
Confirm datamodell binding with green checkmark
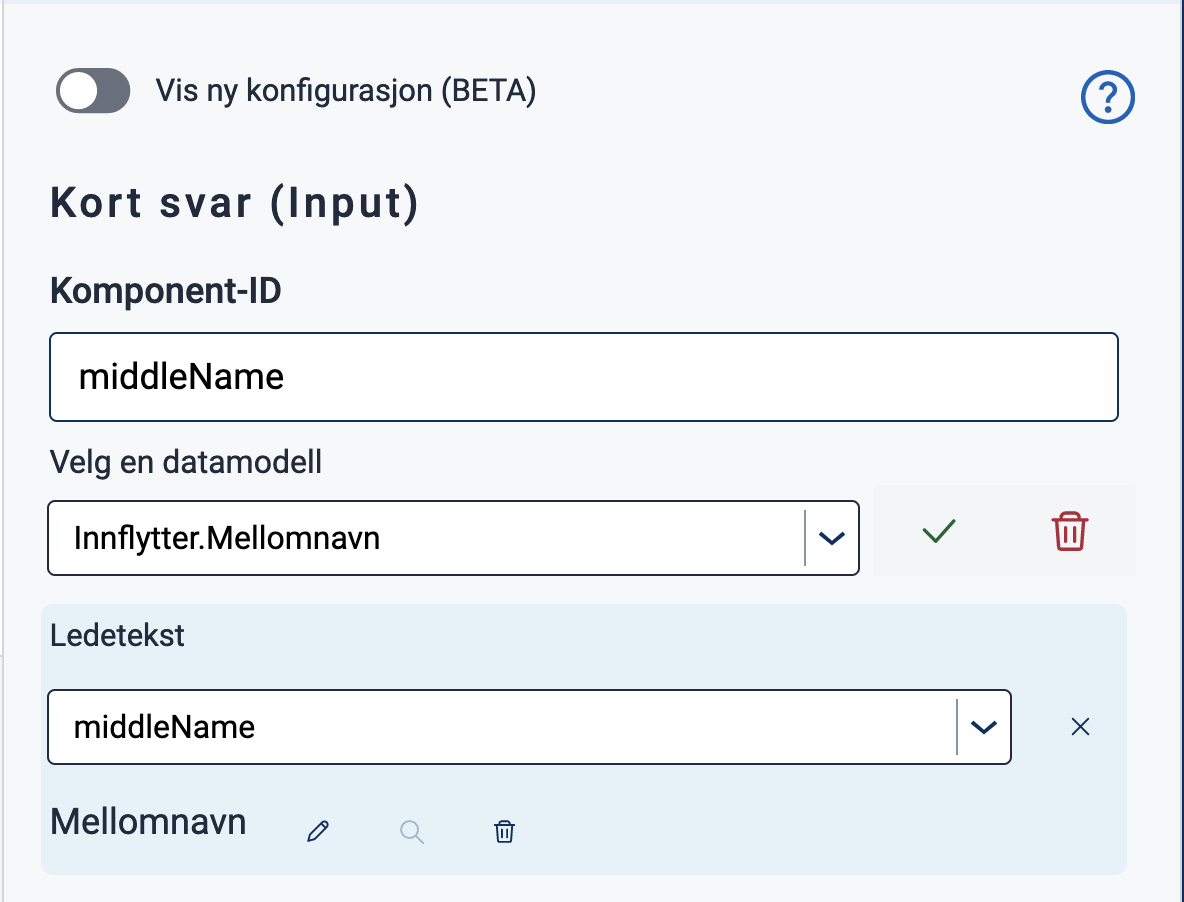point(939,531)
